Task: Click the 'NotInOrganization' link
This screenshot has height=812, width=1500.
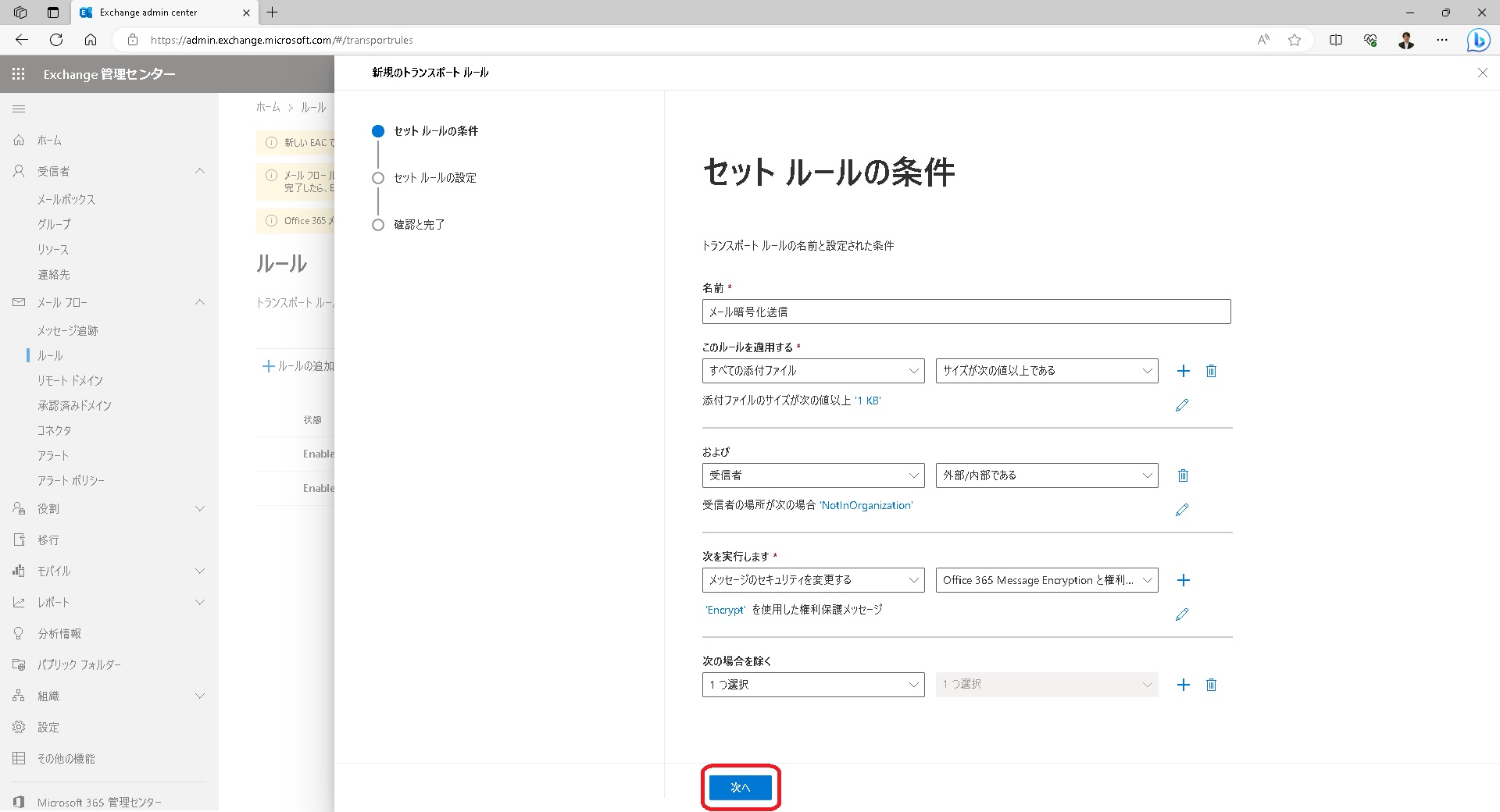Action: [x=866, y=505]
